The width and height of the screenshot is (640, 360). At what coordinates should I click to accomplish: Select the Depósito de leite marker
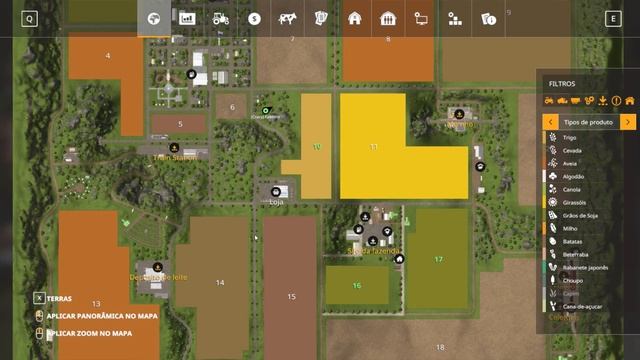click(x=158, y=267)
